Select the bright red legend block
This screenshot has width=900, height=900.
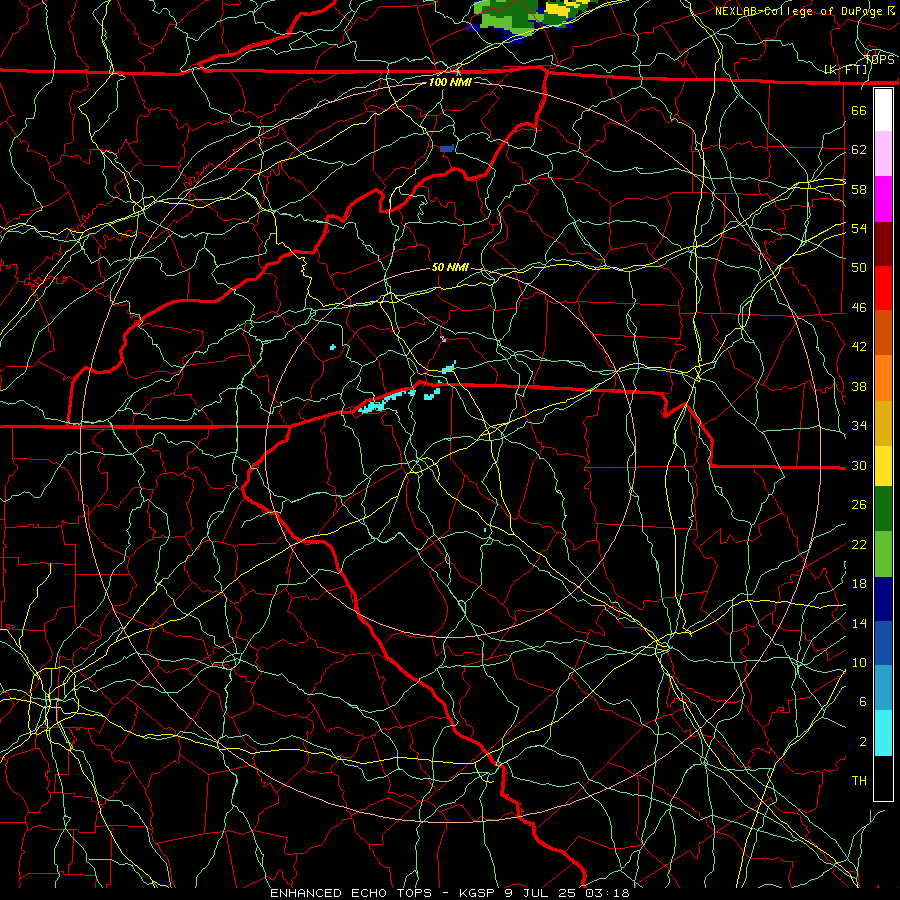[883, 288]
